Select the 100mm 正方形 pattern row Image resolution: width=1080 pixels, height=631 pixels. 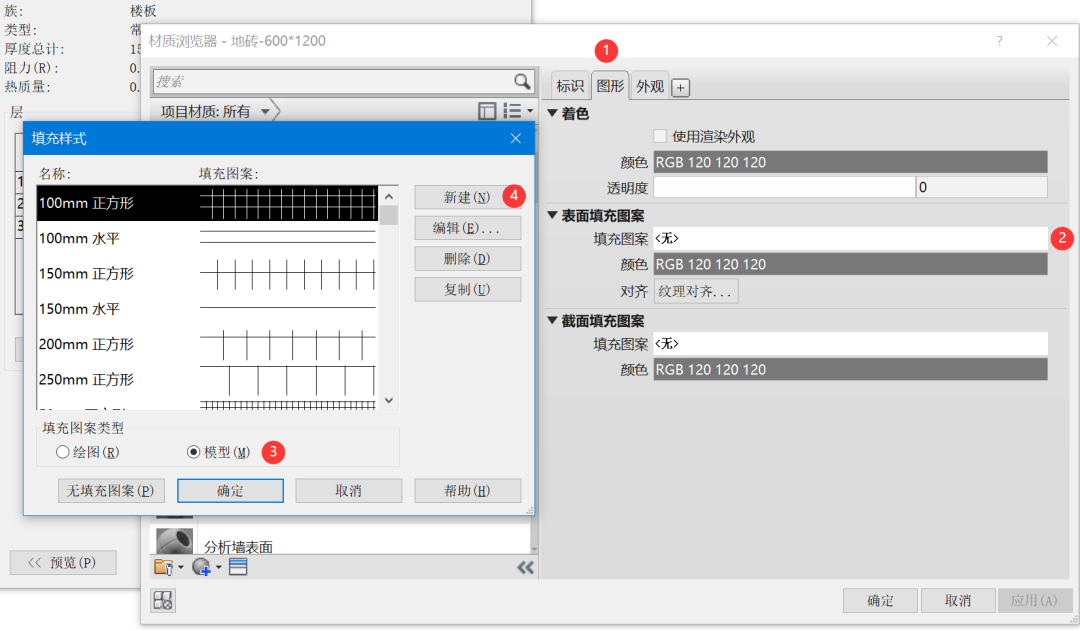(207, 203)
